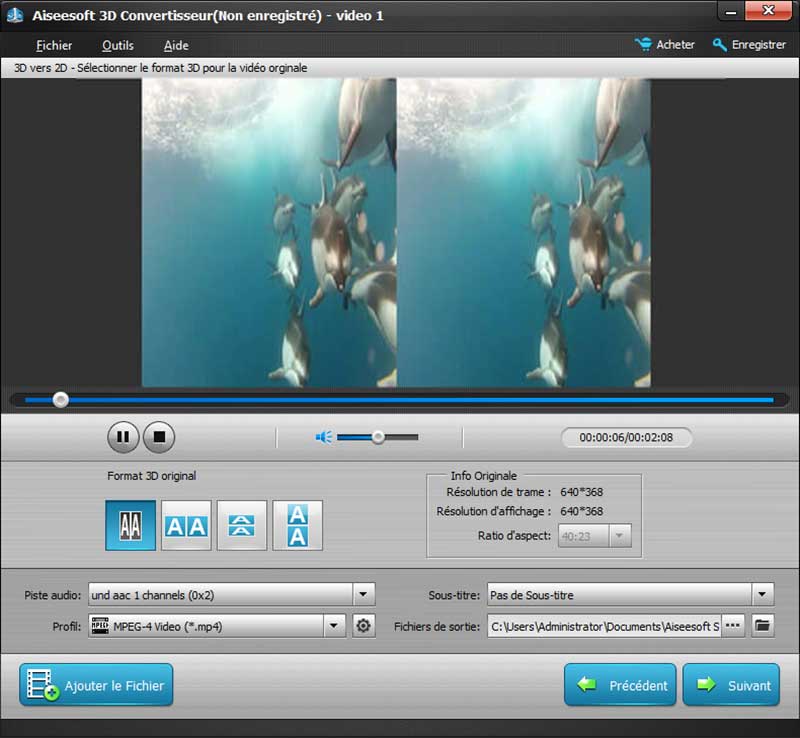Select the Side by Side full 3D format
The height and width of the screenshot is (738, 800).
click(x=187, y=524)
